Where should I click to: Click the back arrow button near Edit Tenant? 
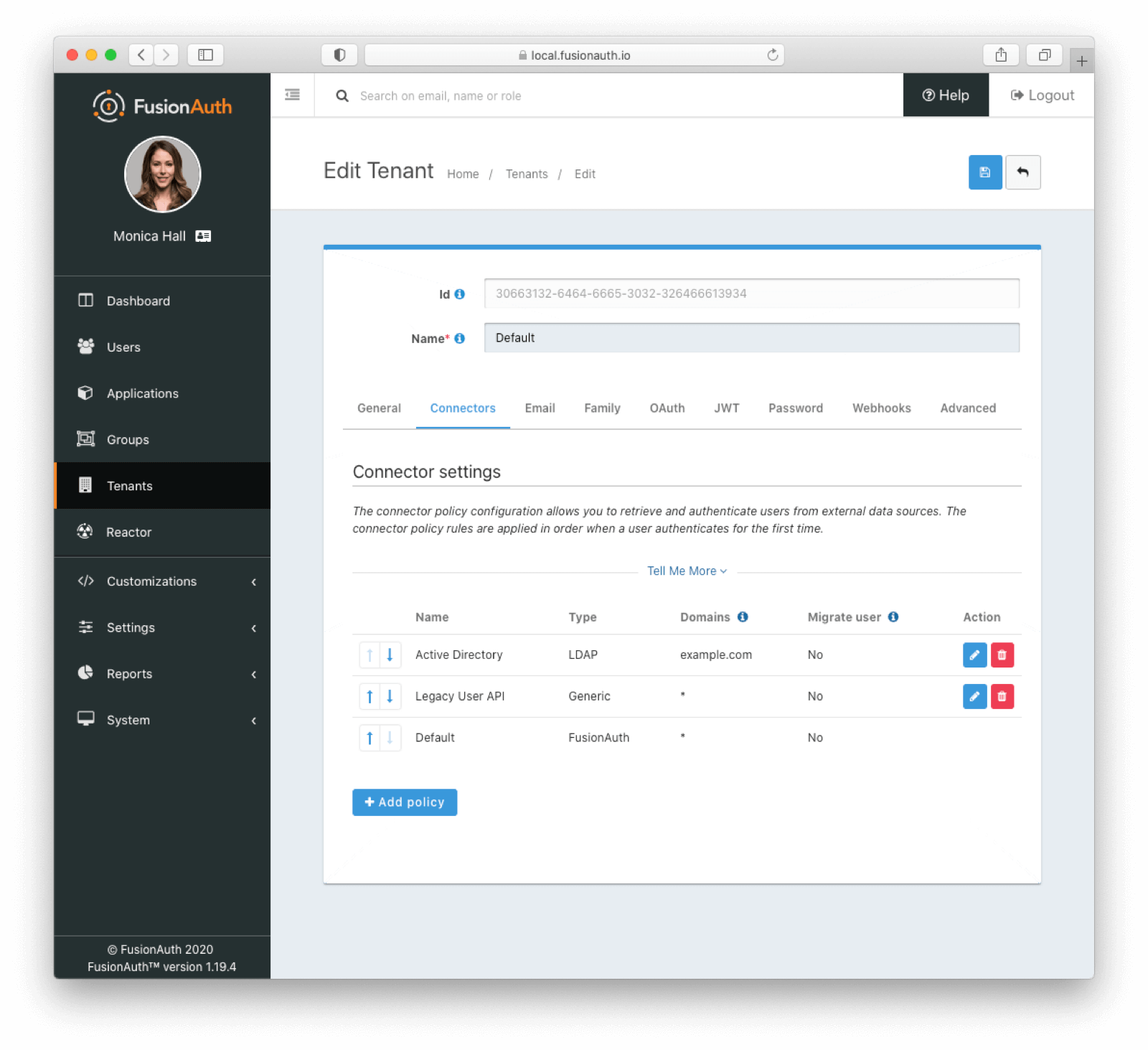[x=1022, y=172]
